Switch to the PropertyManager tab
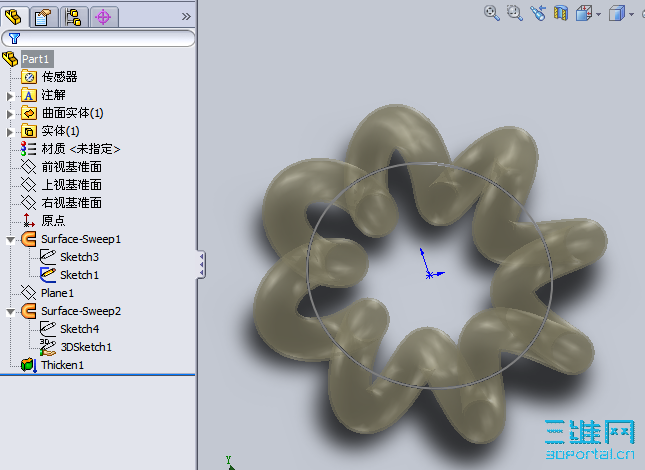Screen dimensions: 645x470 click(x=43, y=17)
